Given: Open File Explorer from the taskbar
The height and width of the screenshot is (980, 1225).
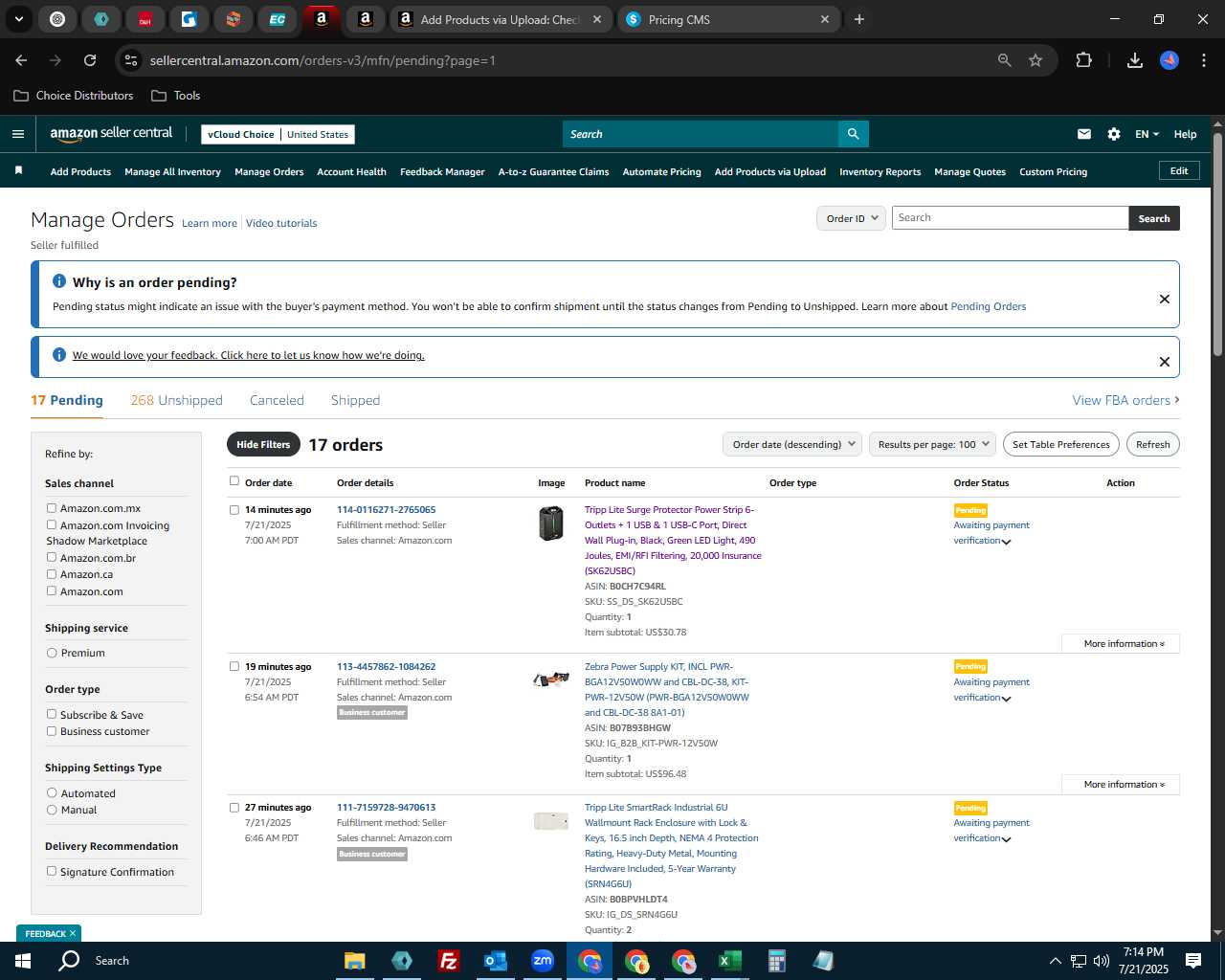Looking at the screenshot, I should click(x=355, y=961).
